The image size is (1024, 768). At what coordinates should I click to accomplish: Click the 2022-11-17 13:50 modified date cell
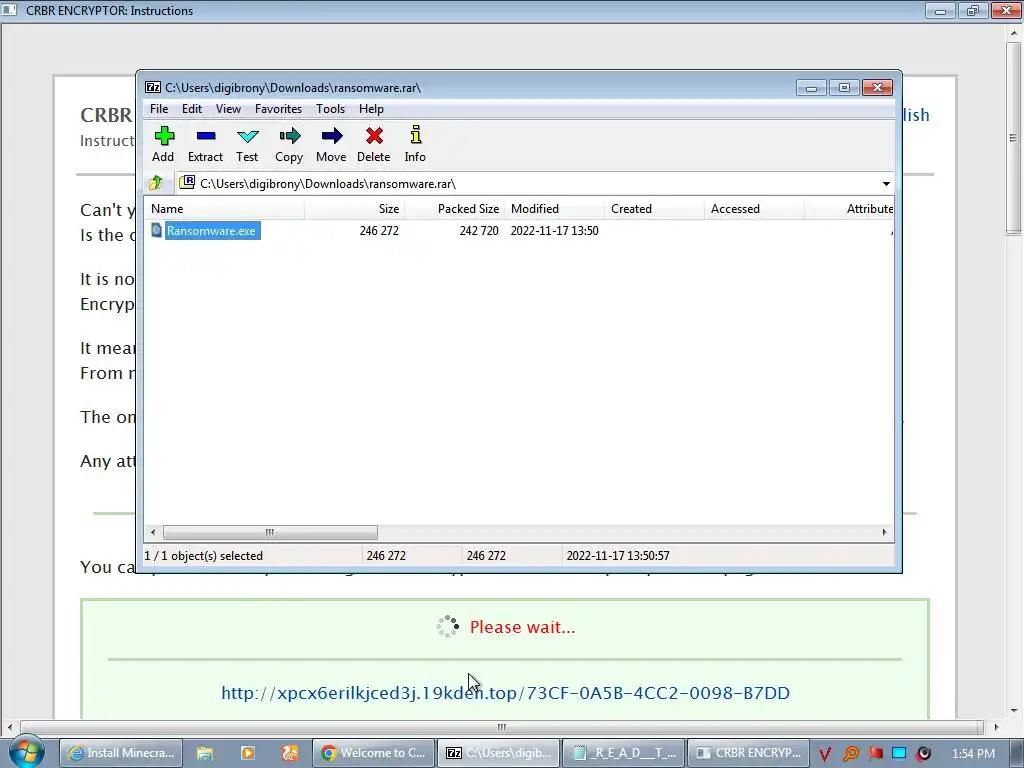click(x=554, y=231)
